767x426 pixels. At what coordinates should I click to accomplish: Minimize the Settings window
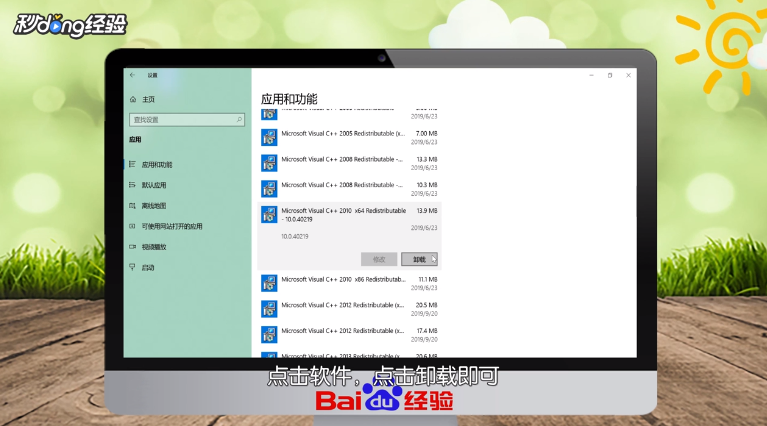[x=591, y=75]
